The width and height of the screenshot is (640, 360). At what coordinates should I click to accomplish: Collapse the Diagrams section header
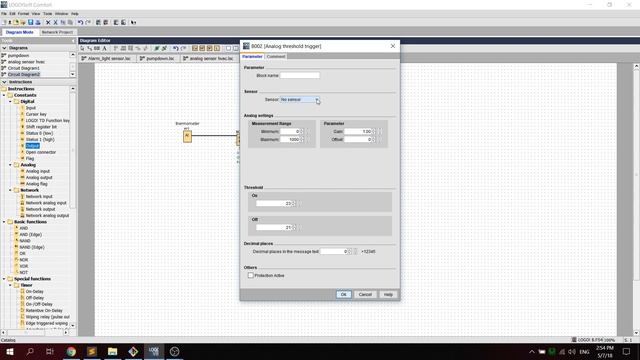pyautogui.click(x=4, y=48)
